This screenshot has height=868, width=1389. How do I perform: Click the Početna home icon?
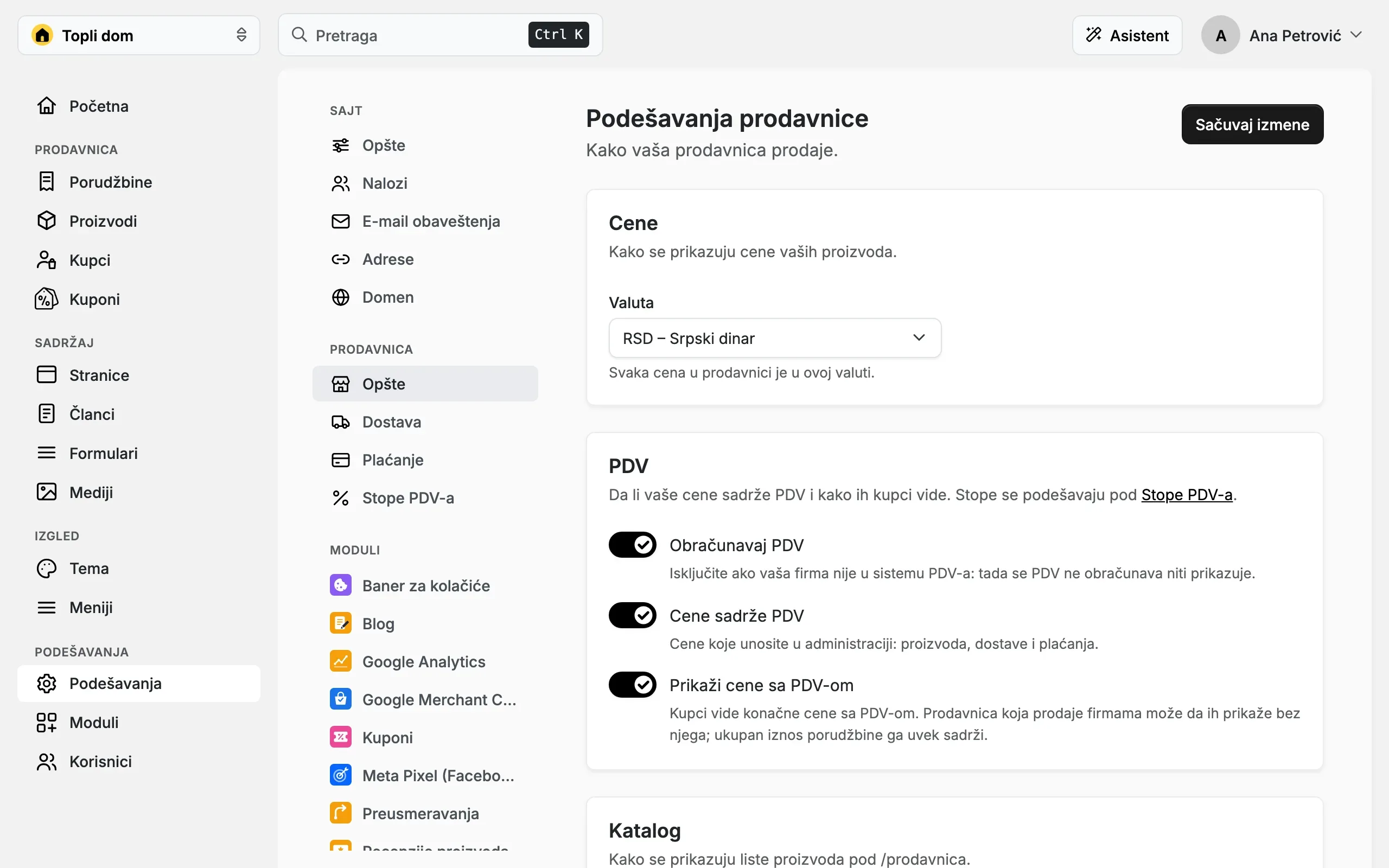(47, 106)
